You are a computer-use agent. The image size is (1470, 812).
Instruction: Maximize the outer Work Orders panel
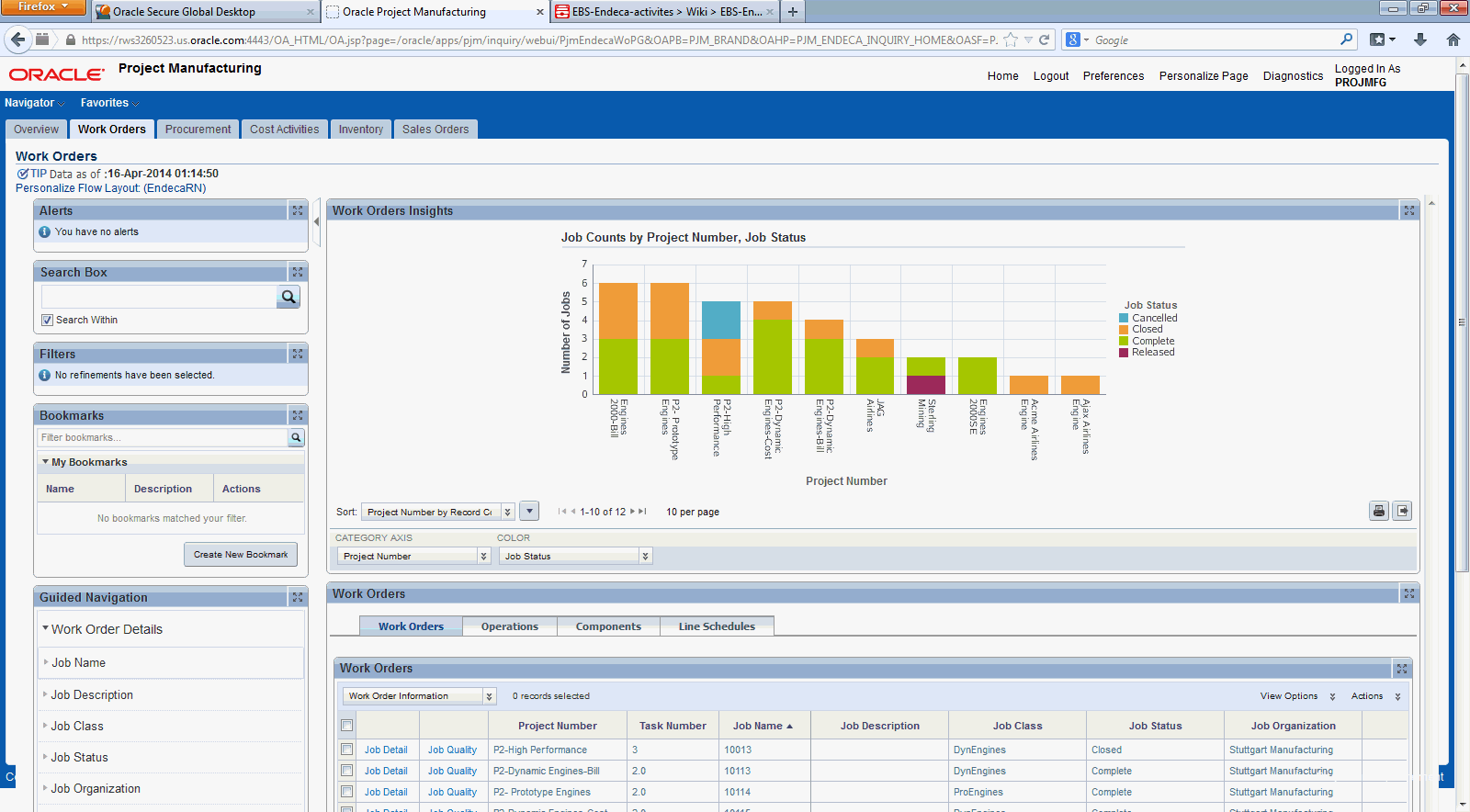[x=1409, y=593]
